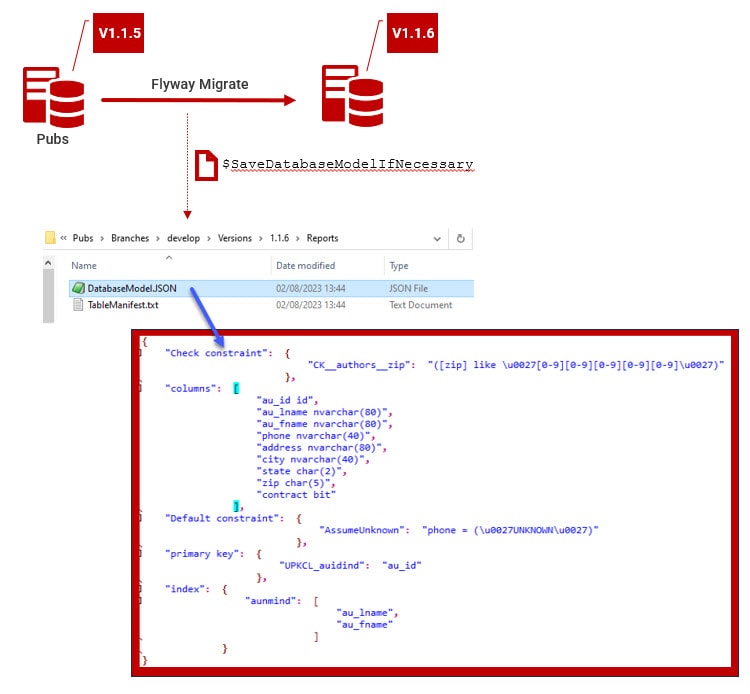This screenshot has height=694, width=750.
Task: Click the "au_fname nvarchar(80)" column entry
Action: pyautogui.click(x=322, y=424)
